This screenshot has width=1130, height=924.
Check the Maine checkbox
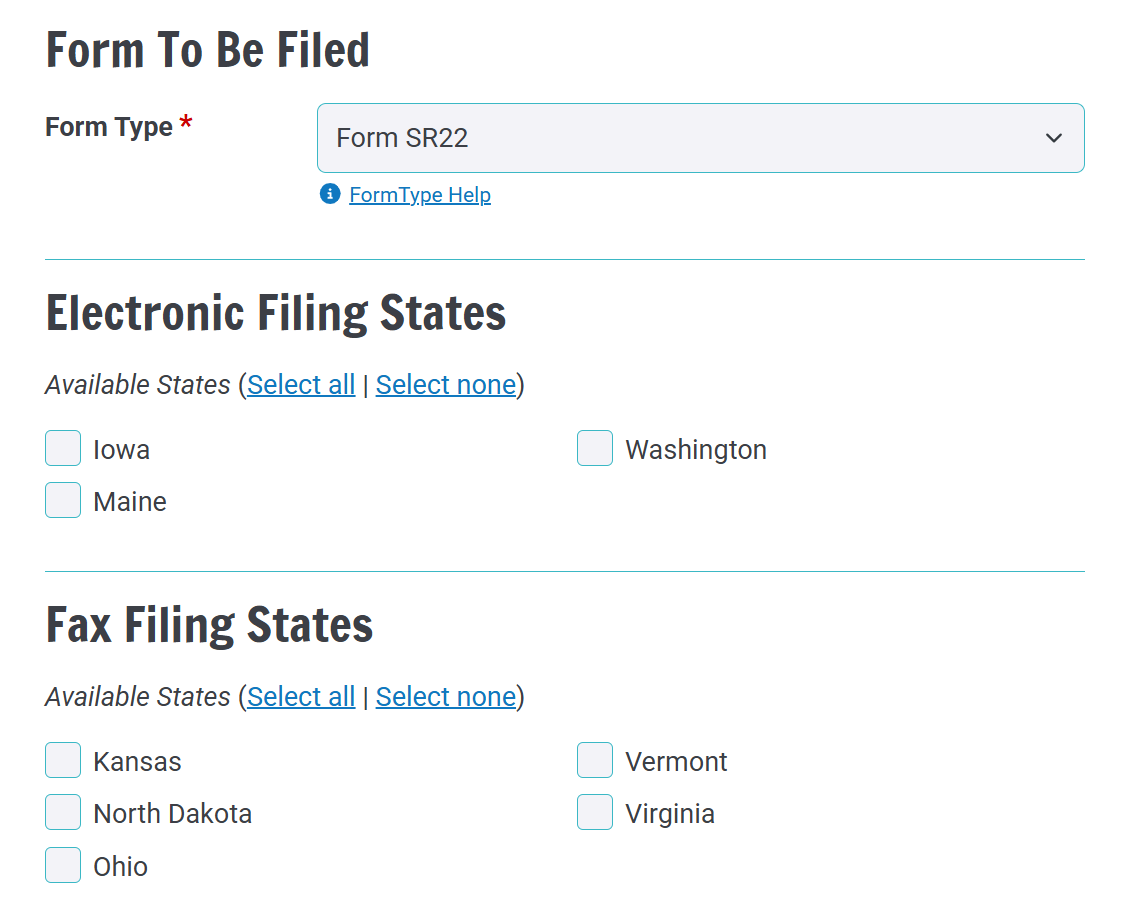[62, 500]
